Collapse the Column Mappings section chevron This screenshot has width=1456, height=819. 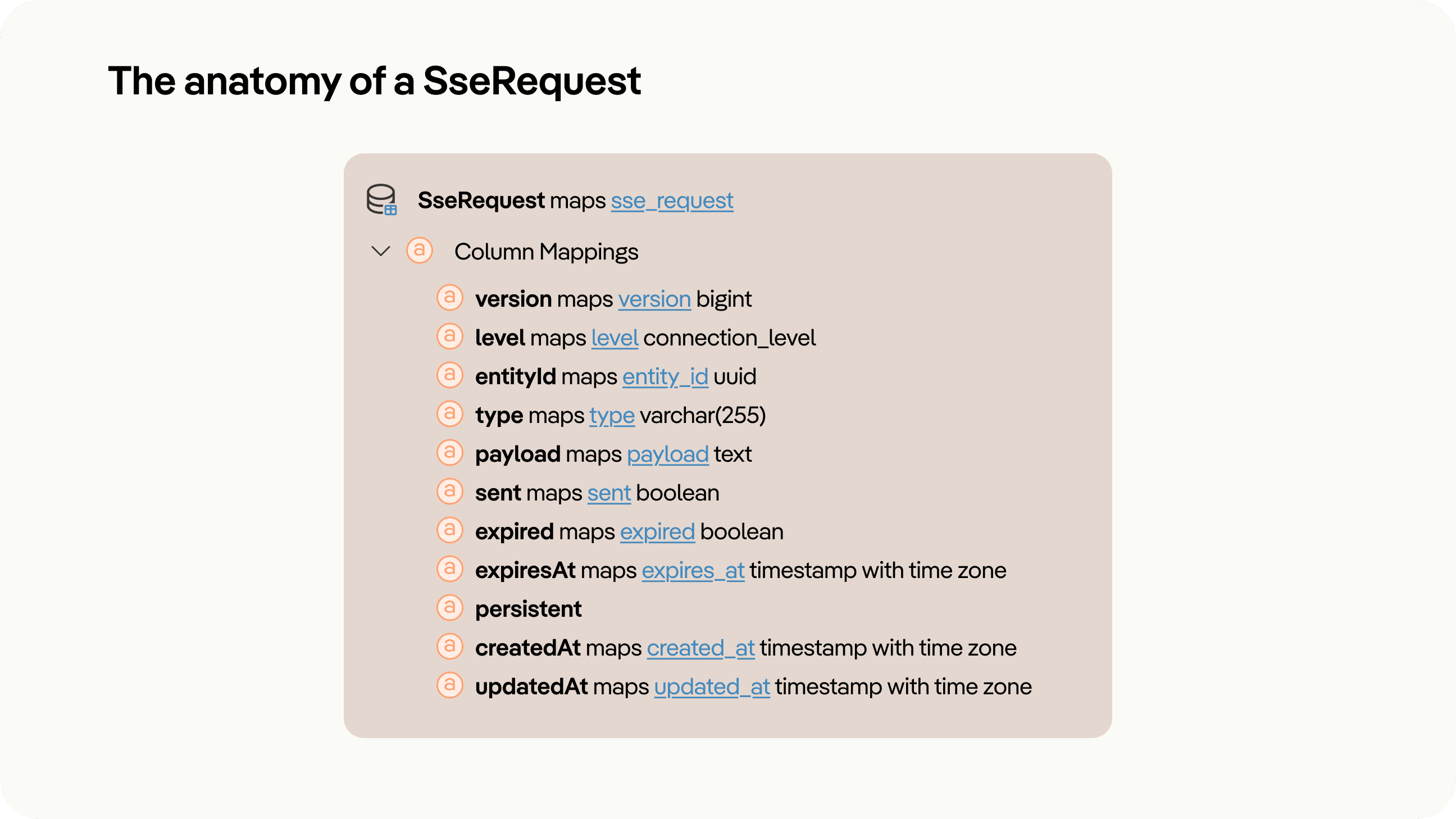pyautogui.click(x=381, y=251)
